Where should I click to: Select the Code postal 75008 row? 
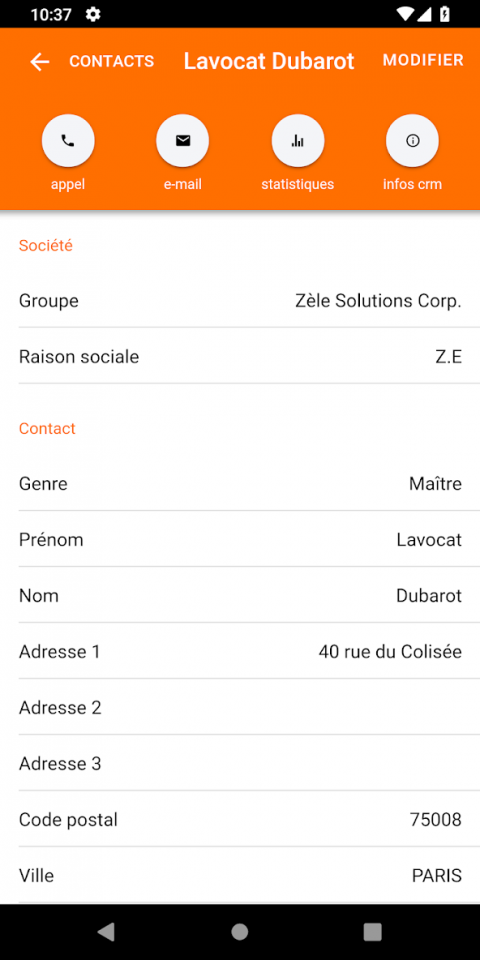[x=240, y=819]
